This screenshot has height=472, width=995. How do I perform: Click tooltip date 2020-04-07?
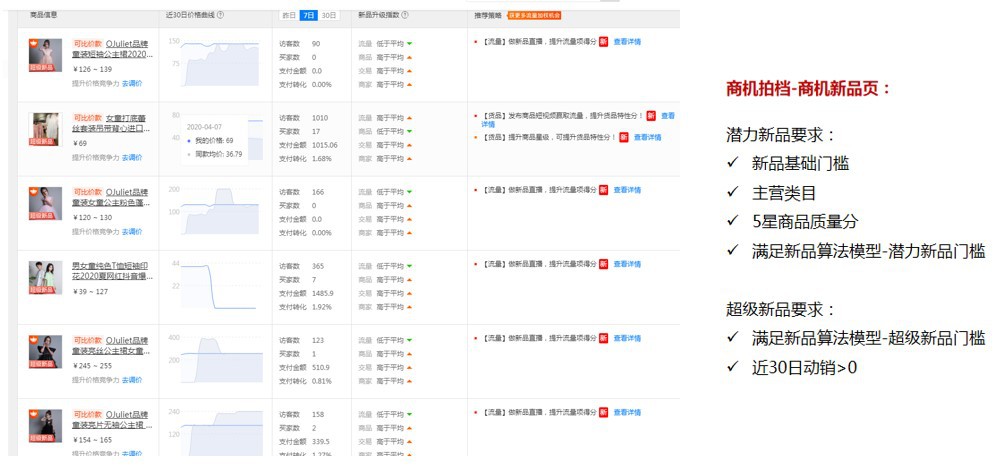(204, 127)
